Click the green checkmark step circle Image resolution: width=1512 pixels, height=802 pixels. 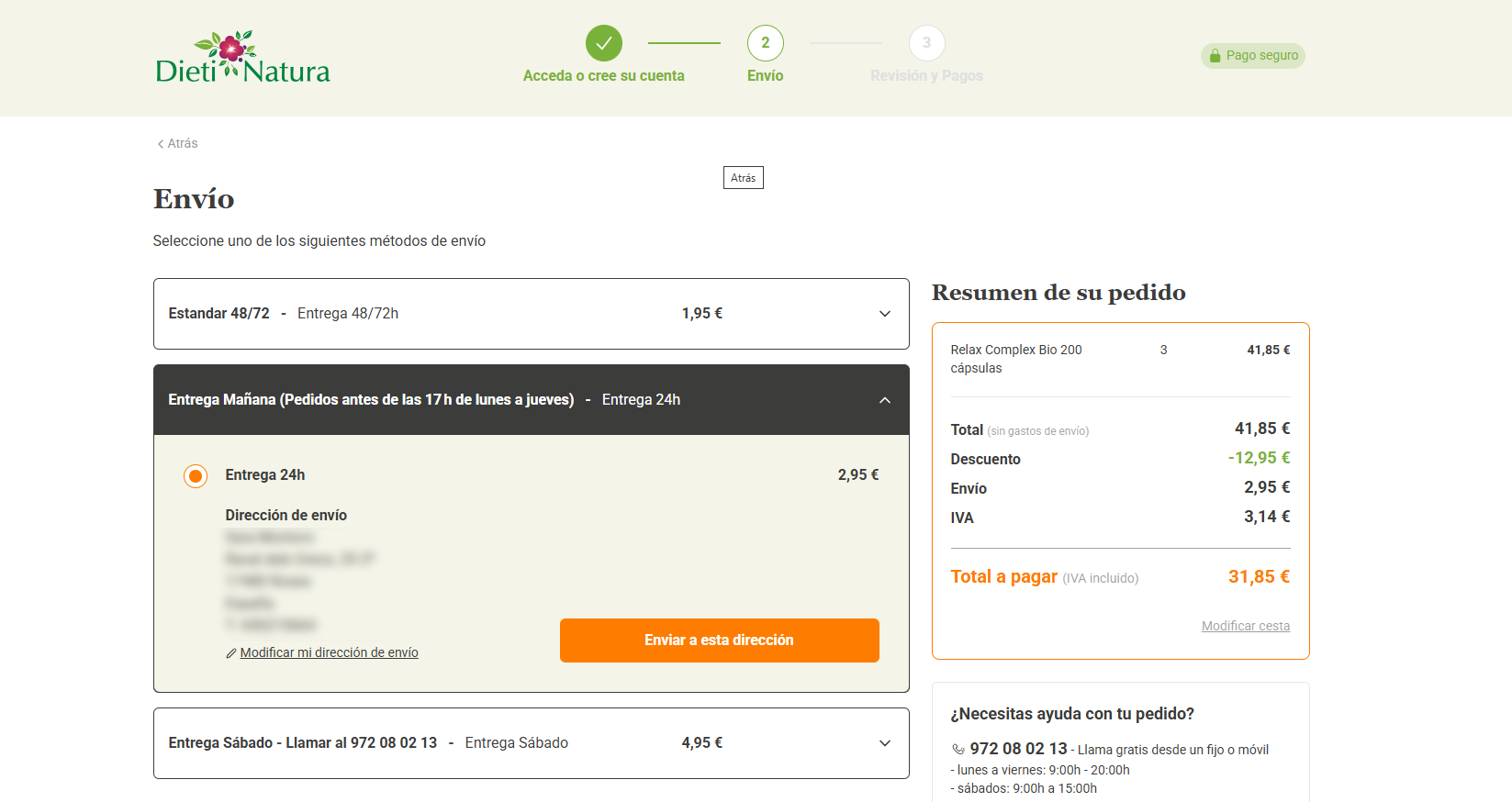(603, 43)
